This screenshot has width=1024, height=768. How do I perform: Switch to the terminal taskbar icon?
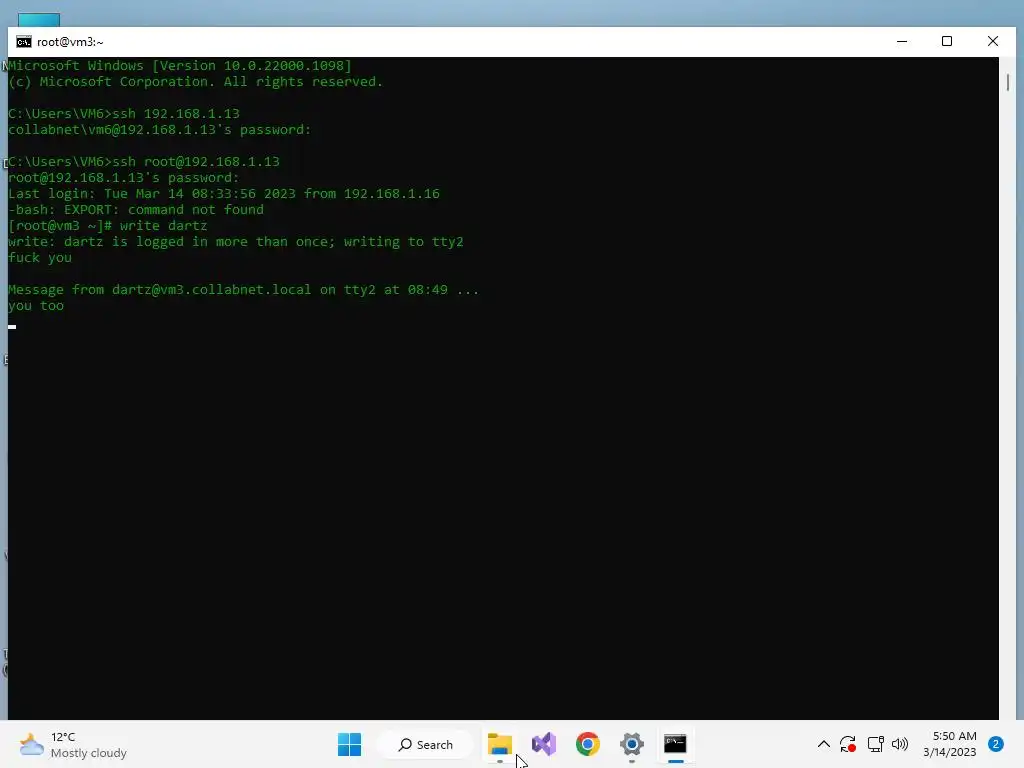675,744
